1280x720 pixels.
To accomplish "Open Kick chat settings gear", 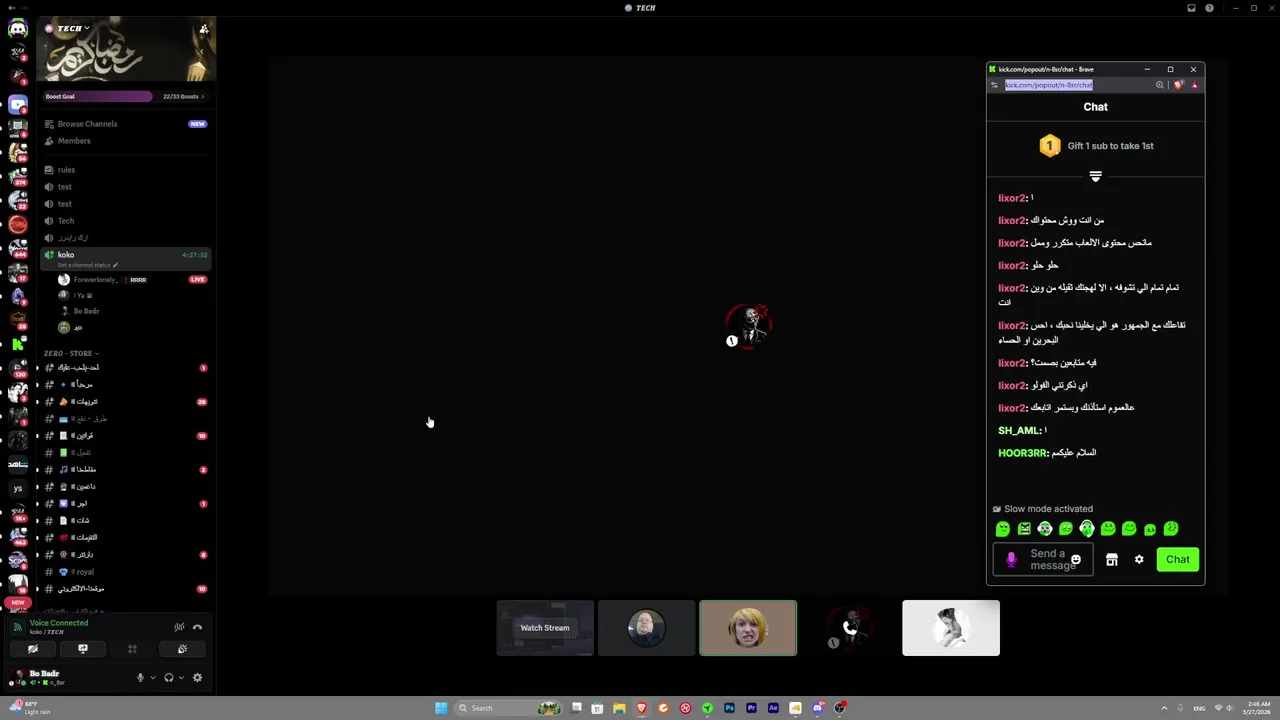I will 1139,560.
